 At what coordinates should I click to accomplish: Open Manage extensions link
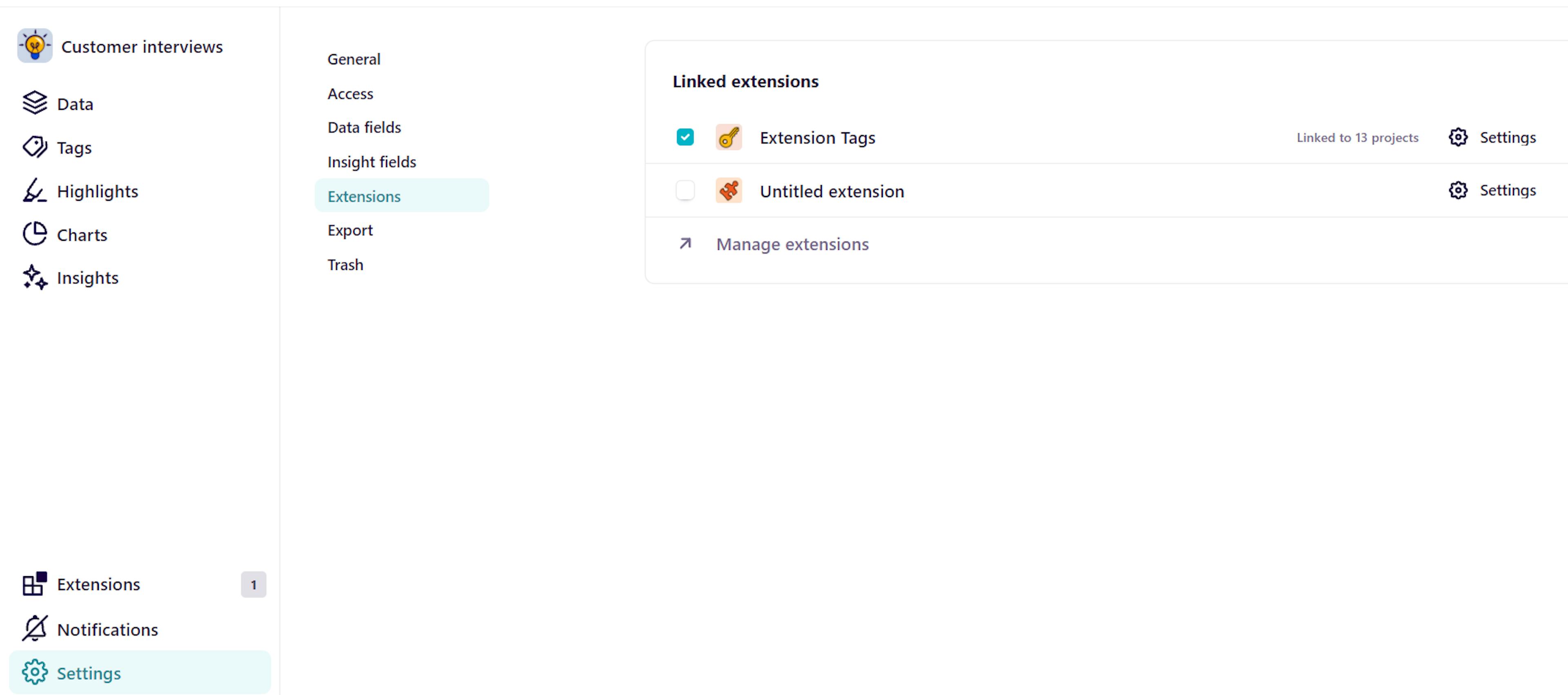[791, 244]
